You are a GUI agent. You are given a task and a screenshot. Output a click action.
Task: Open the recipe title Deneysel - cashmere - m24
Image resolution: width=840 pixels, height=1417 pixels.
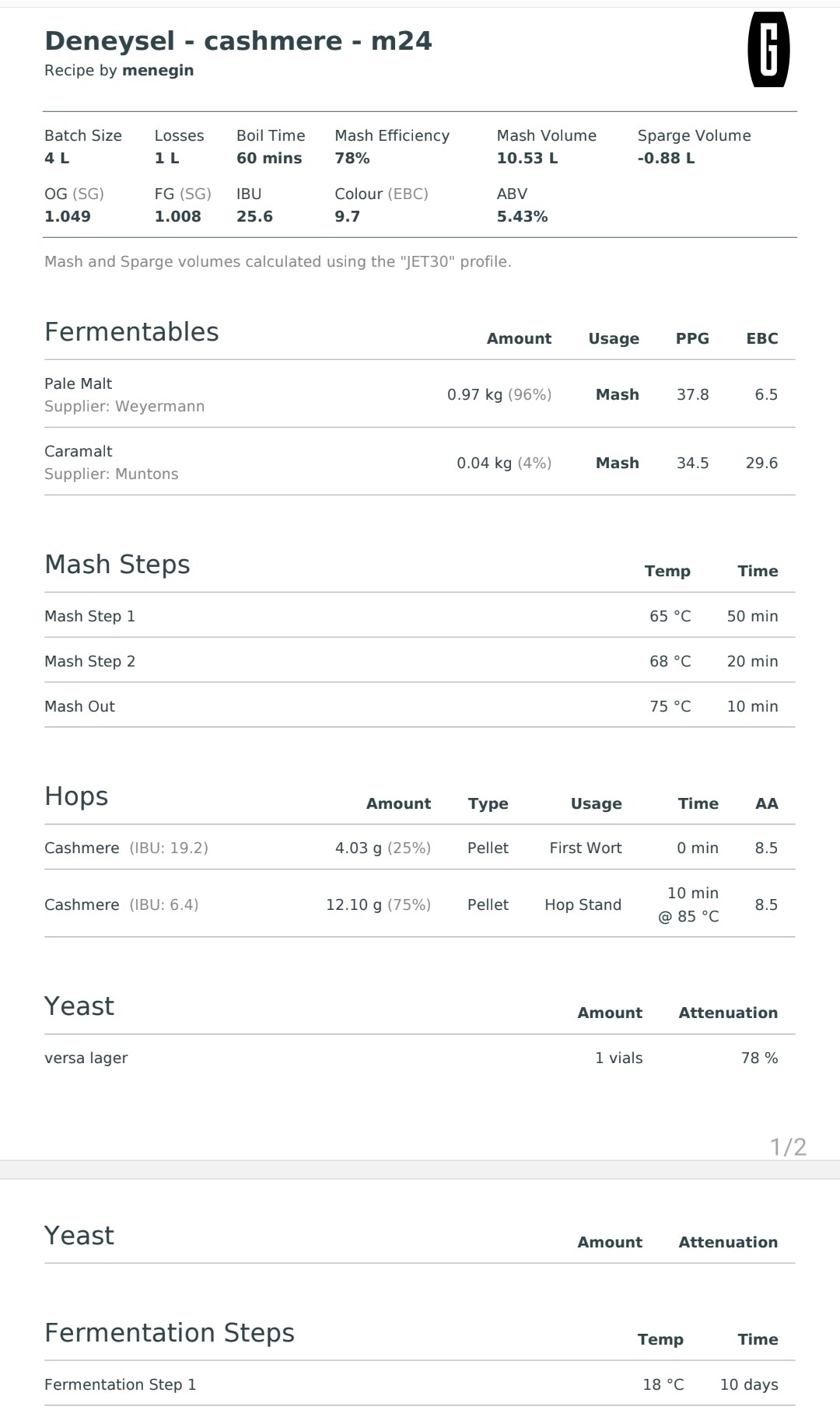[x=238, y=40]
